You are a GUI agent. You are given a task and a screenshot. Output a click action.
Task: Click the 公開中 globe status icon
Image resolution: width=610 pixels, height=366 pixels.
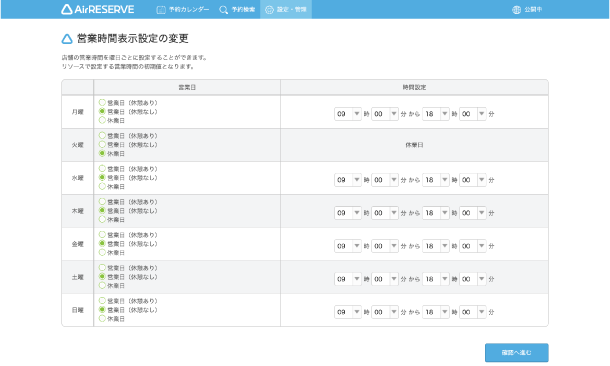point(516,10)
